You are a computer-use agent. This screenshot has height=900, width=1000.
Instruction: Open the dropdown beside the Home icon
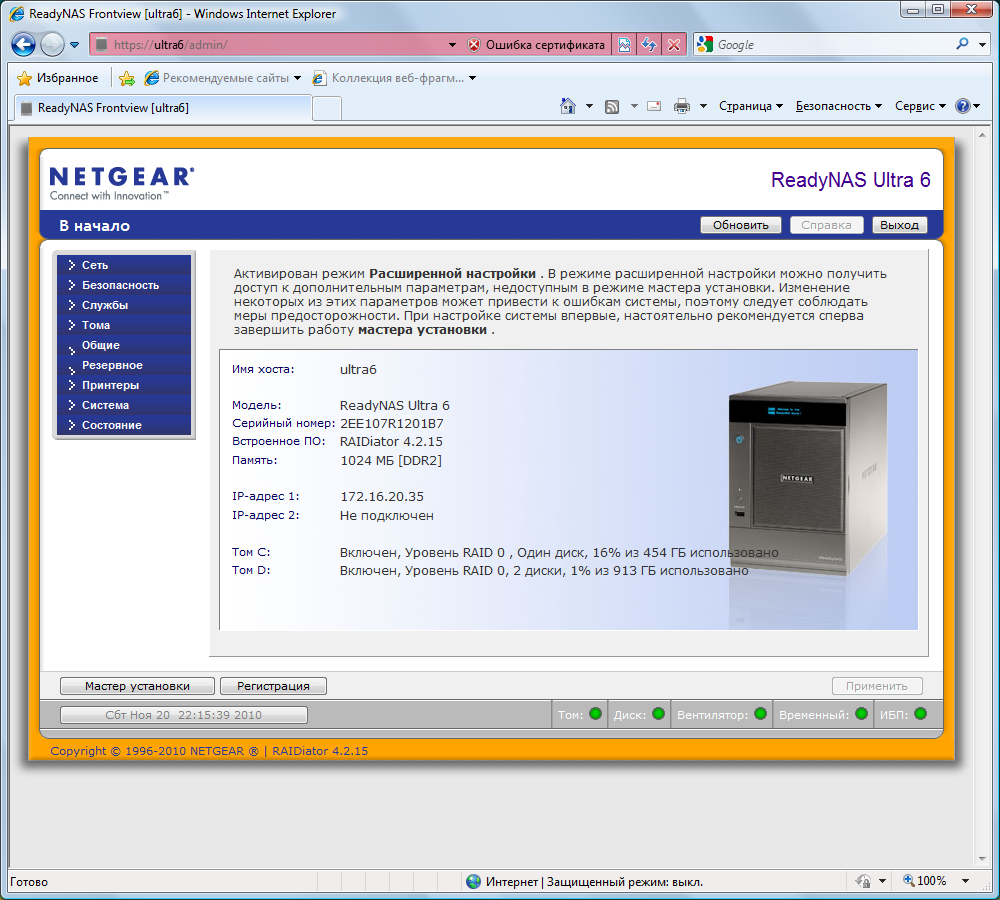click(589, 106)
